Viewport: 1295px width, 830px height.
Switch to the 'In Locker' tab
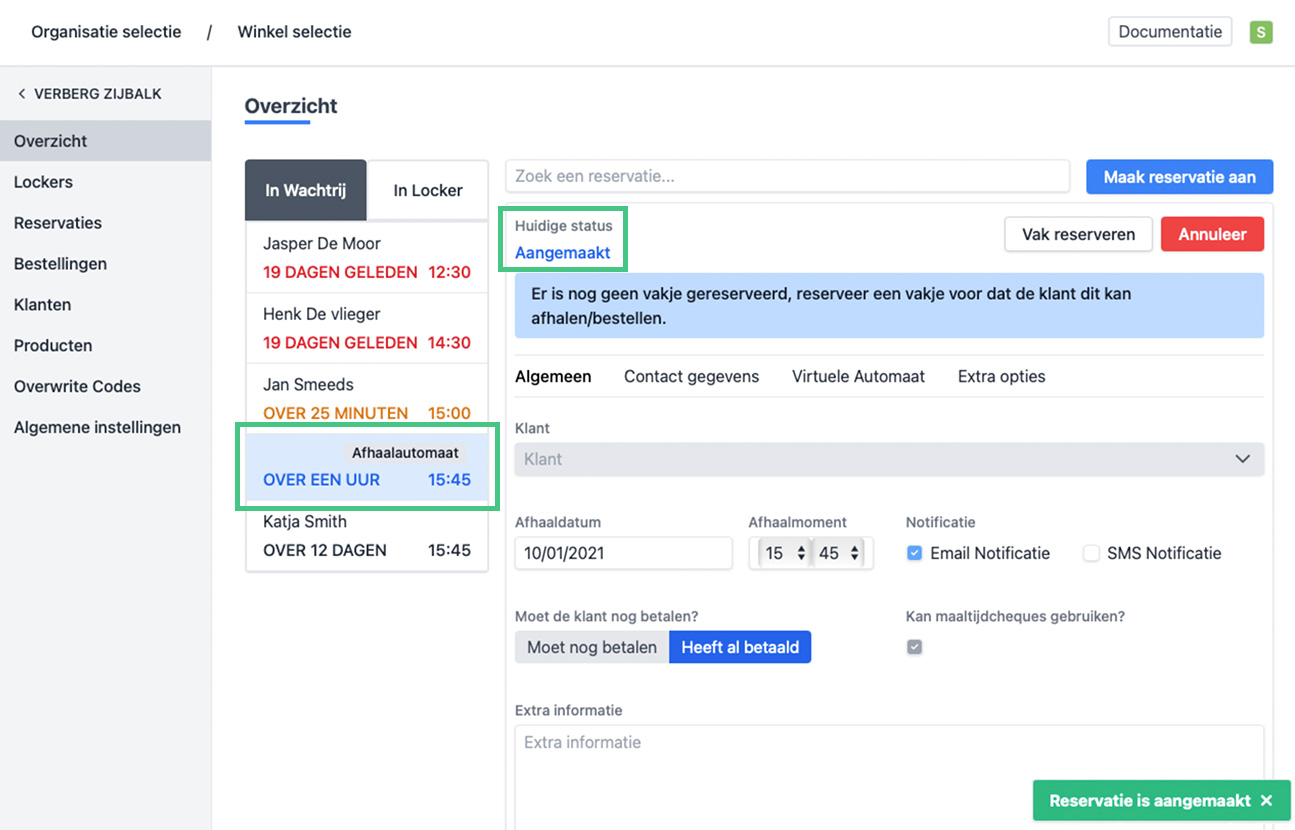pyautogui.click(x=427, y=190)
